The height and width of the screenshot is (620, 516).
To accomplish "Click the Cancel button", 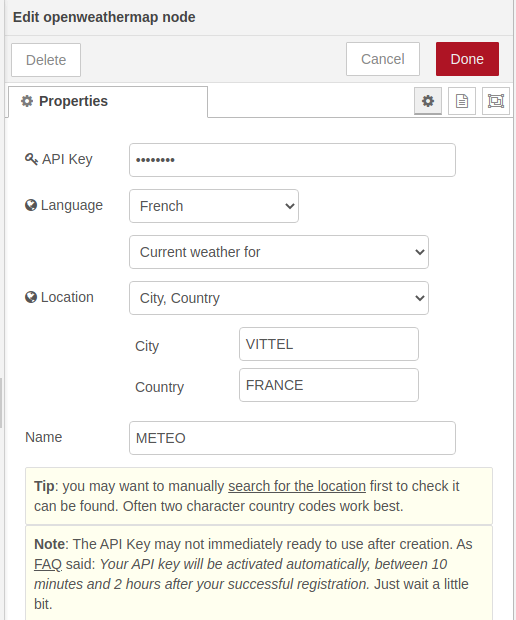I will coord(383,59).
